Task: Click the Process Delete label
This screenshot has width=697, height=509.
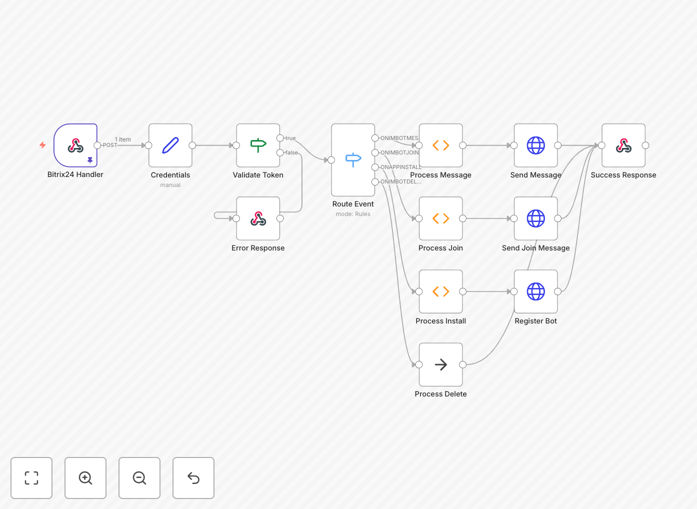Action: pos(441,394)
